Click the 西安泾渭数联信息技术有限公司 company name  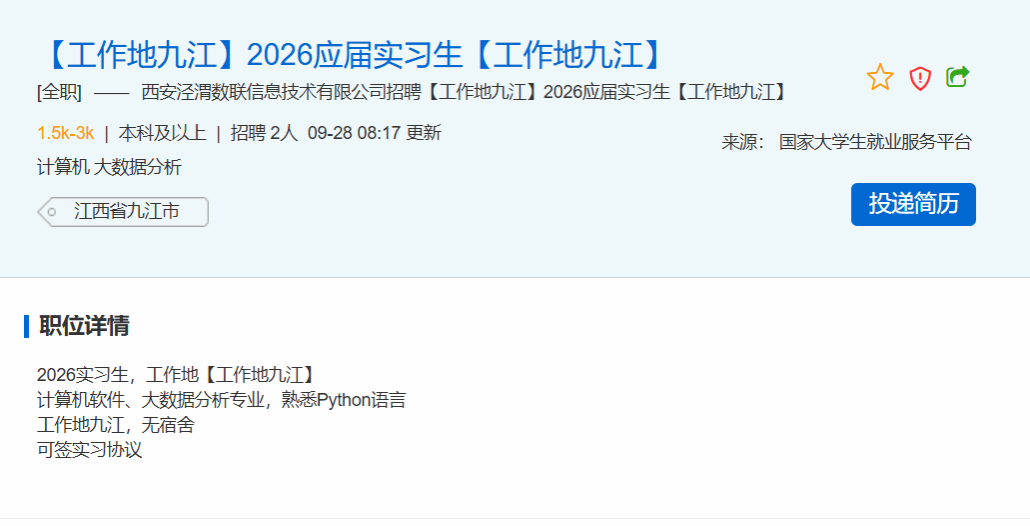263,92
